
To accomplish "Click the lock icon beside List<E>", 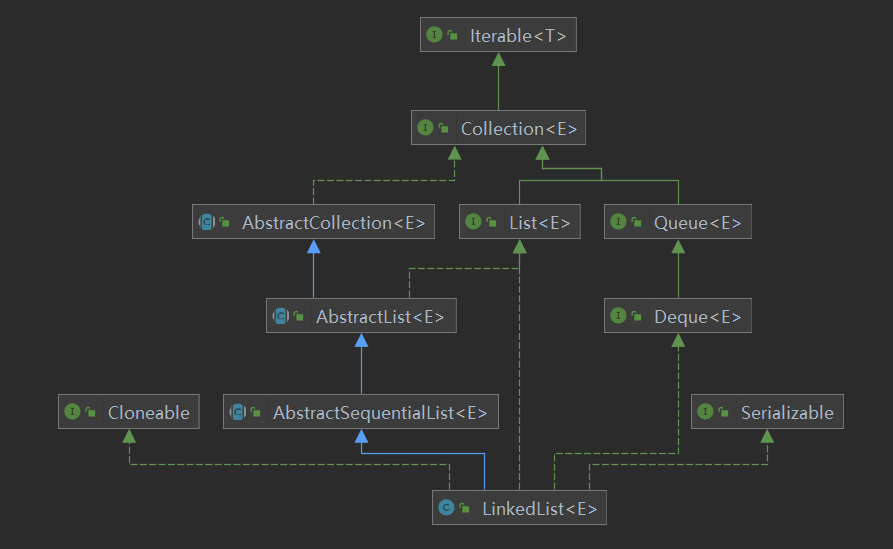I will coord(491,222).
